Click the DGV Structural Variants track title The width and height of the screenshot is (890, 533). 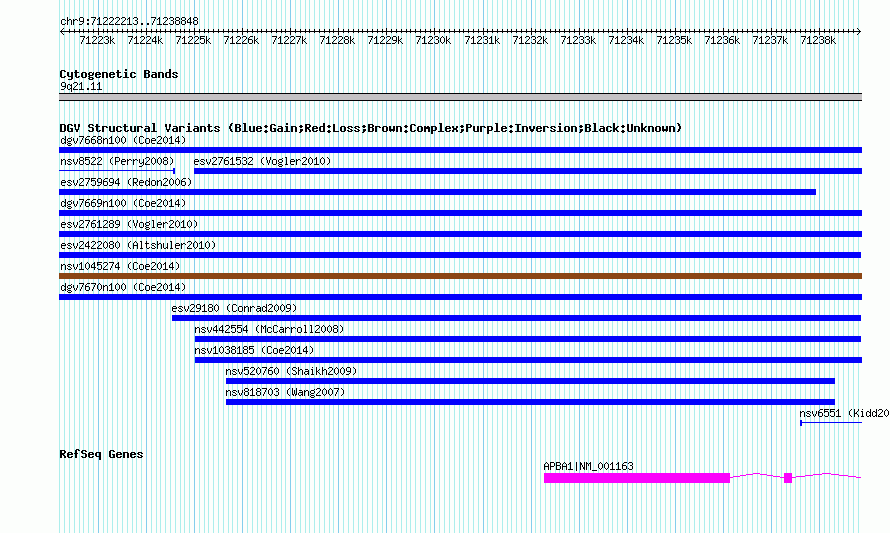point(371,128)
